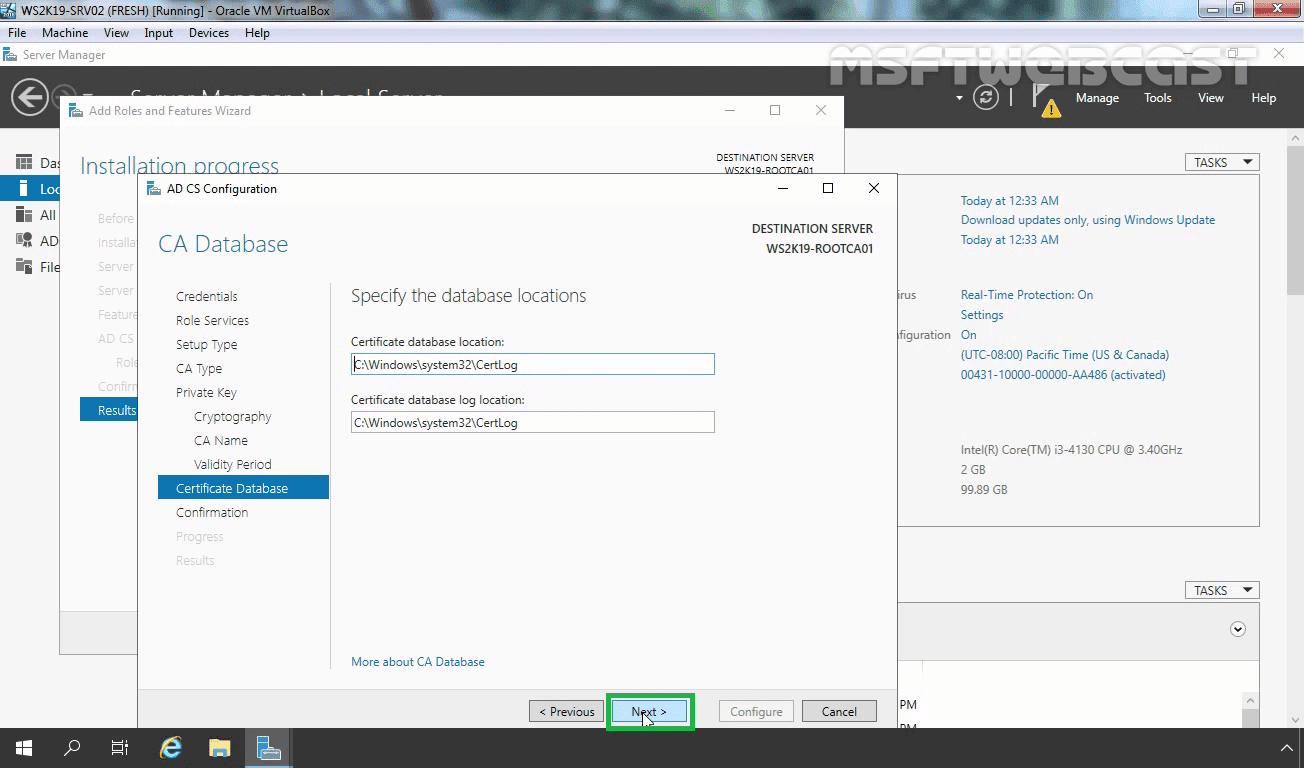This screenshot has height=768, width=1304.
Task: Click first 'Today at 12:33 AM' link
Action: click(x=1010, y=201)
